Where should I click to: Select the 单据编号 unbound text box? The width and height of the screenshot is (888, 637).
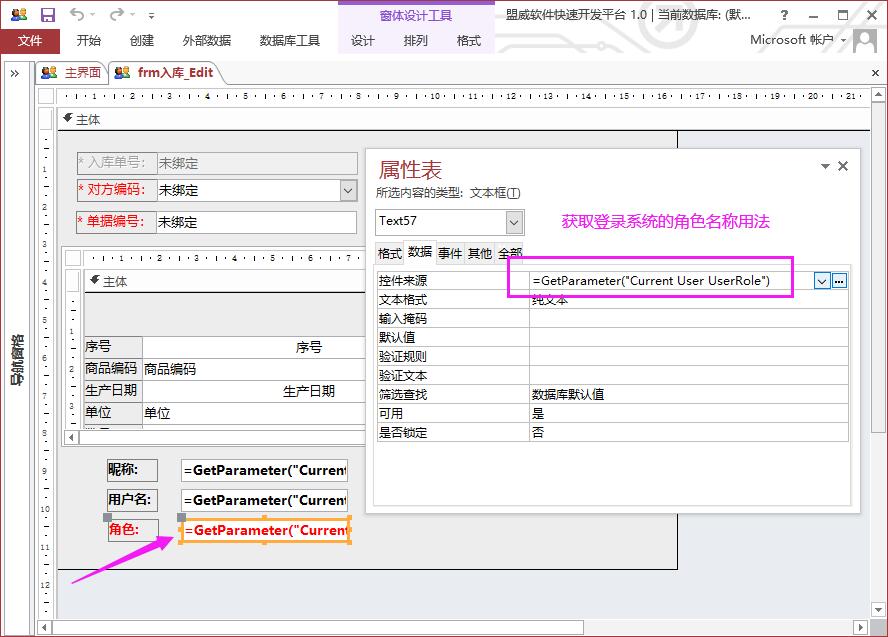pyautogui.click(x=255, y=222)
